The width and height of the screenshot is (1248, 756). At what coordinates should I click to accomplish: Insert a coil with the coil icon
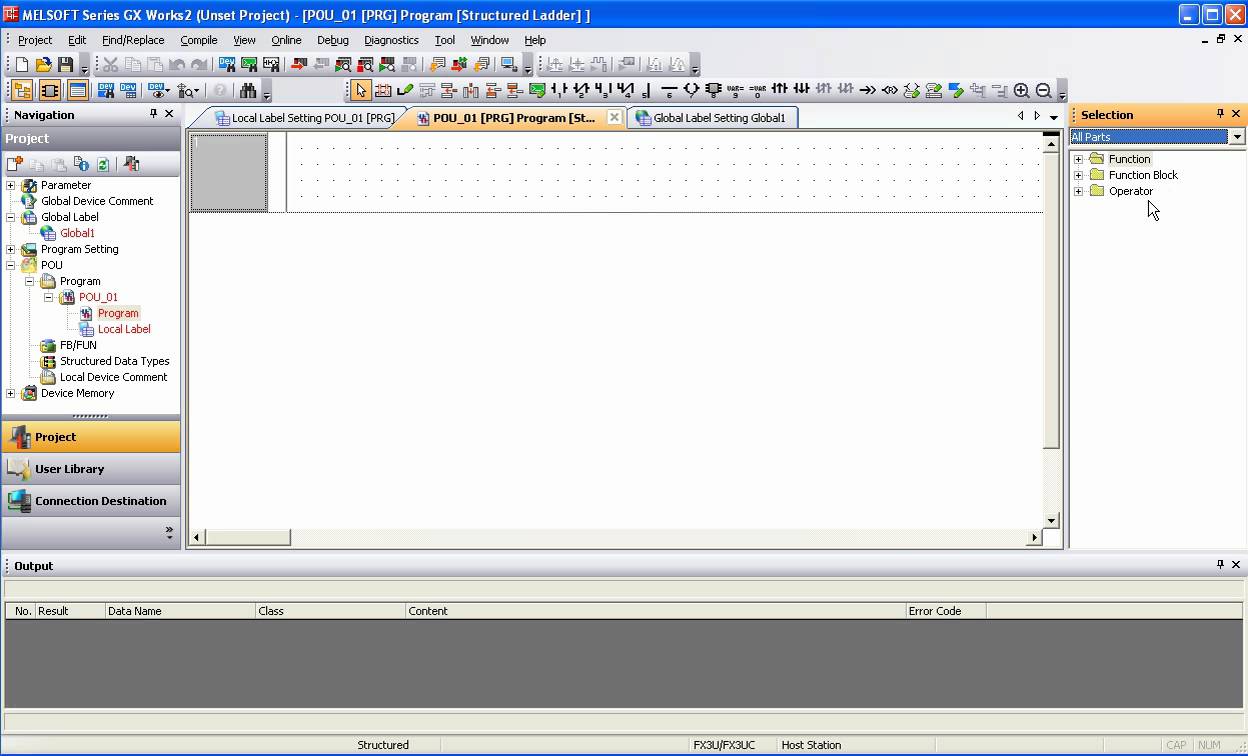click(691, 91)
